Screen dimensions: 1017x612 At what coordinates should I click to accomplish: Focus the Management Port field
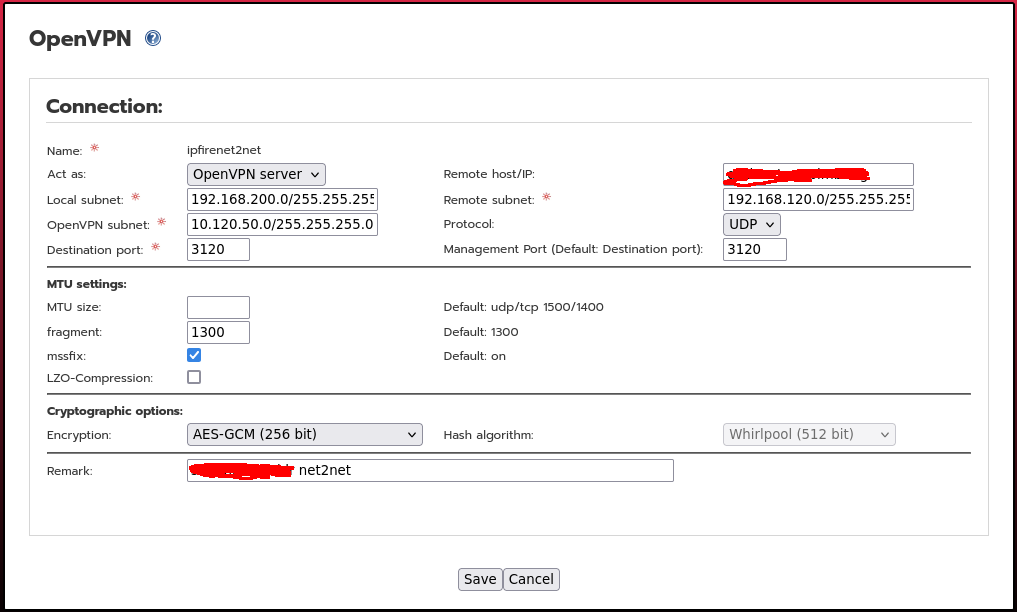pyautogui.click(x=755, y=250)
